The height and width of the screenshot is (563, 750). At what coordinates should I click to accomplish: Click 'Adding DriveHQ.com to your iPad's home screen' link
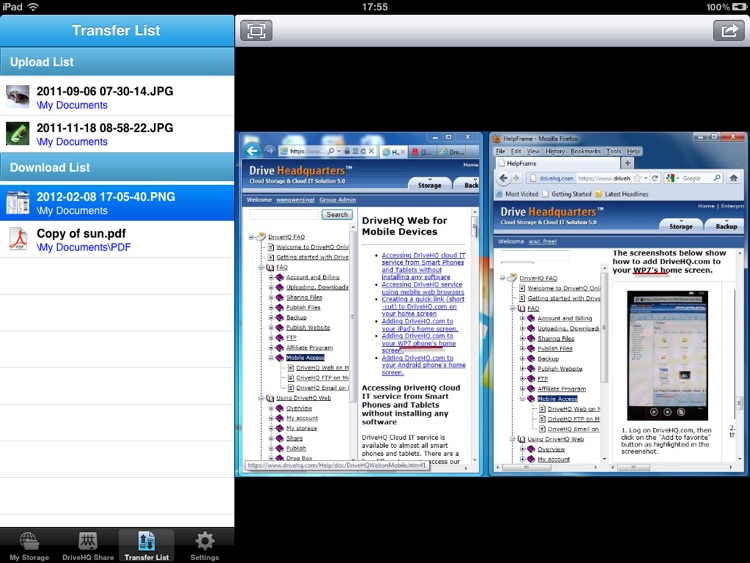point(419,325)
